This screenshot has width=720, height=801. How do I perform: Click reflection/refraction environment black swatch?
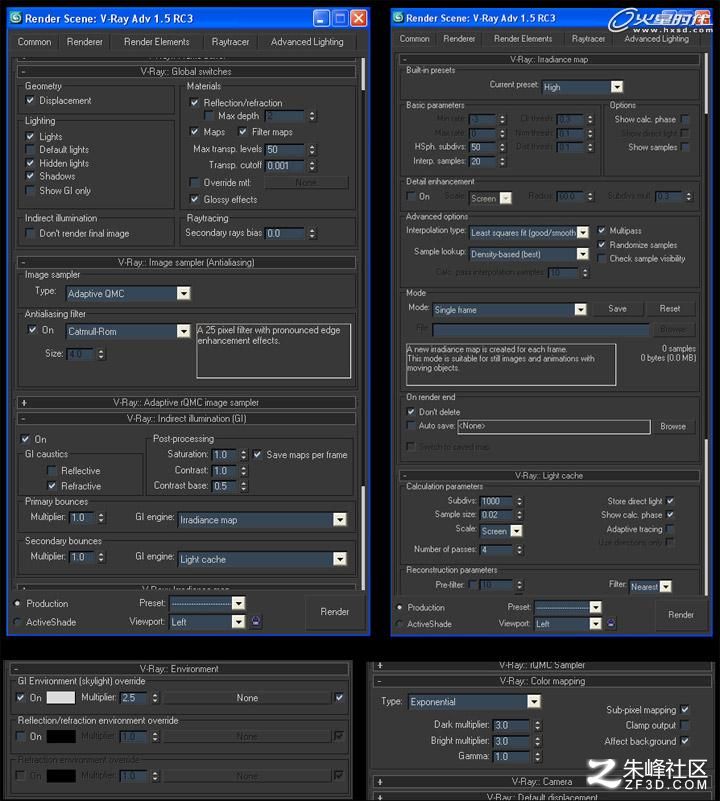pos(61,736)
